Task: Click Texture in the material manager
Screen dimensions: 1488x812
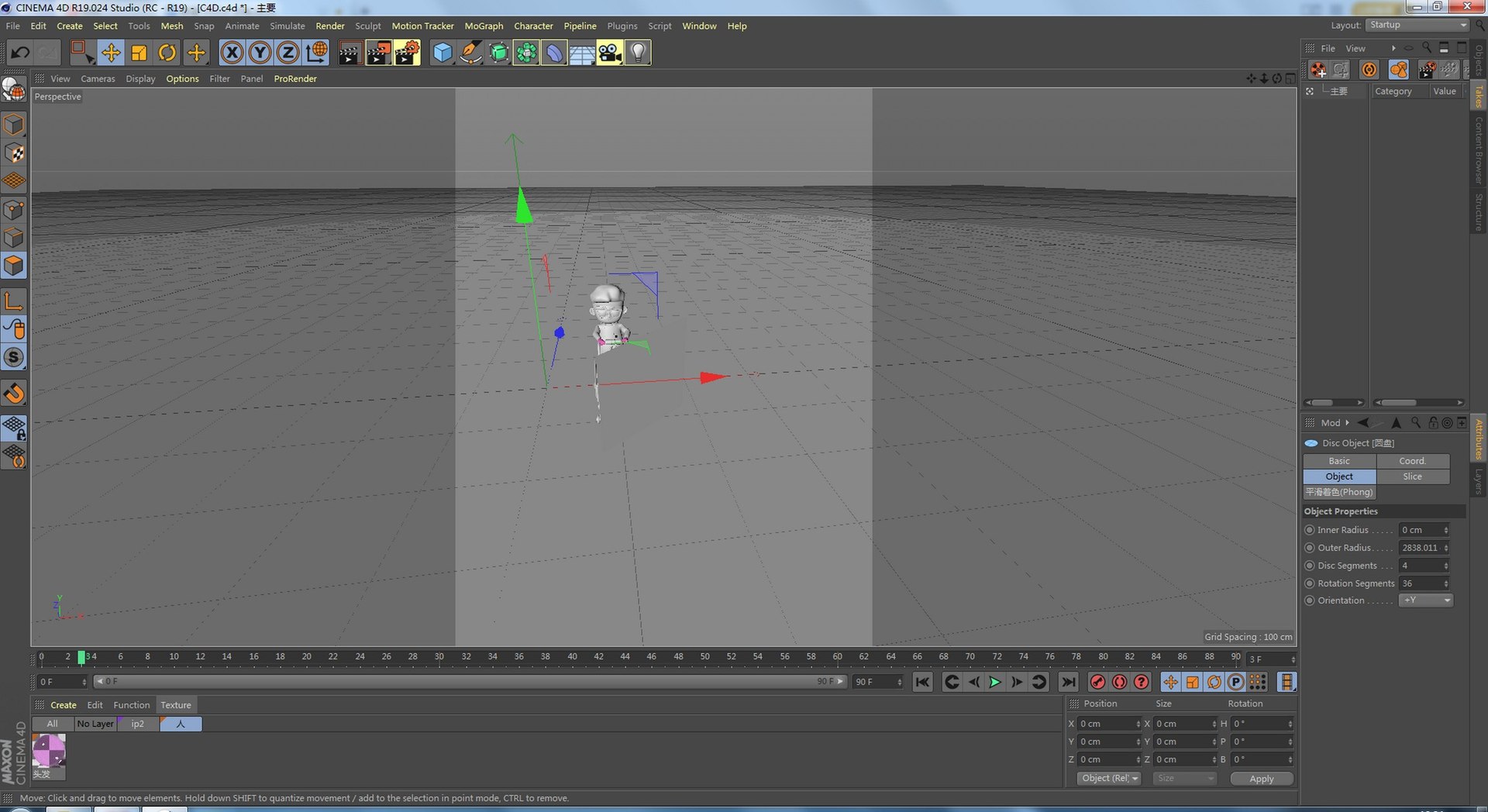Action: point(176,705)
